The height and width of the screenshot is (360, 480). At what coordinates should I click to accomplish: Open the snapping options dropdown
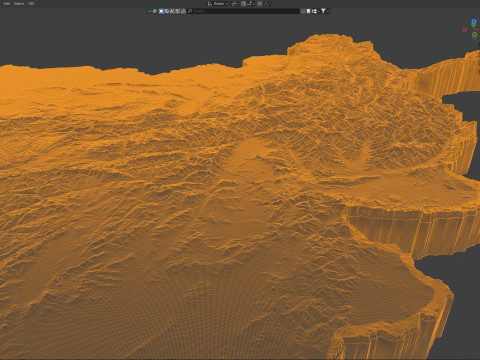(x=251, y=4)
